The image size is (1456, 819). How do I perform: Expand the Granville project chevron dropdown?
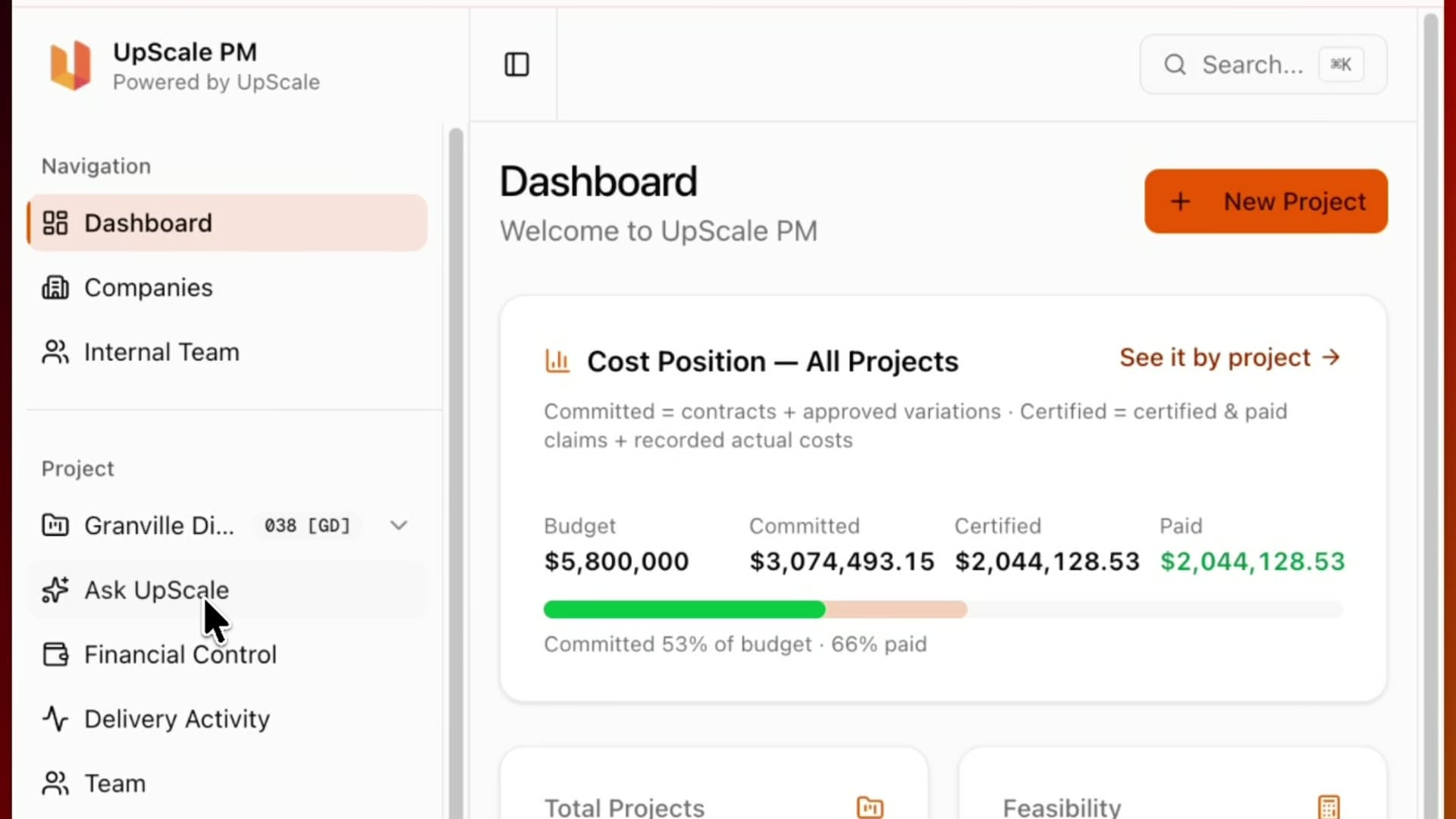pos(399,525)
